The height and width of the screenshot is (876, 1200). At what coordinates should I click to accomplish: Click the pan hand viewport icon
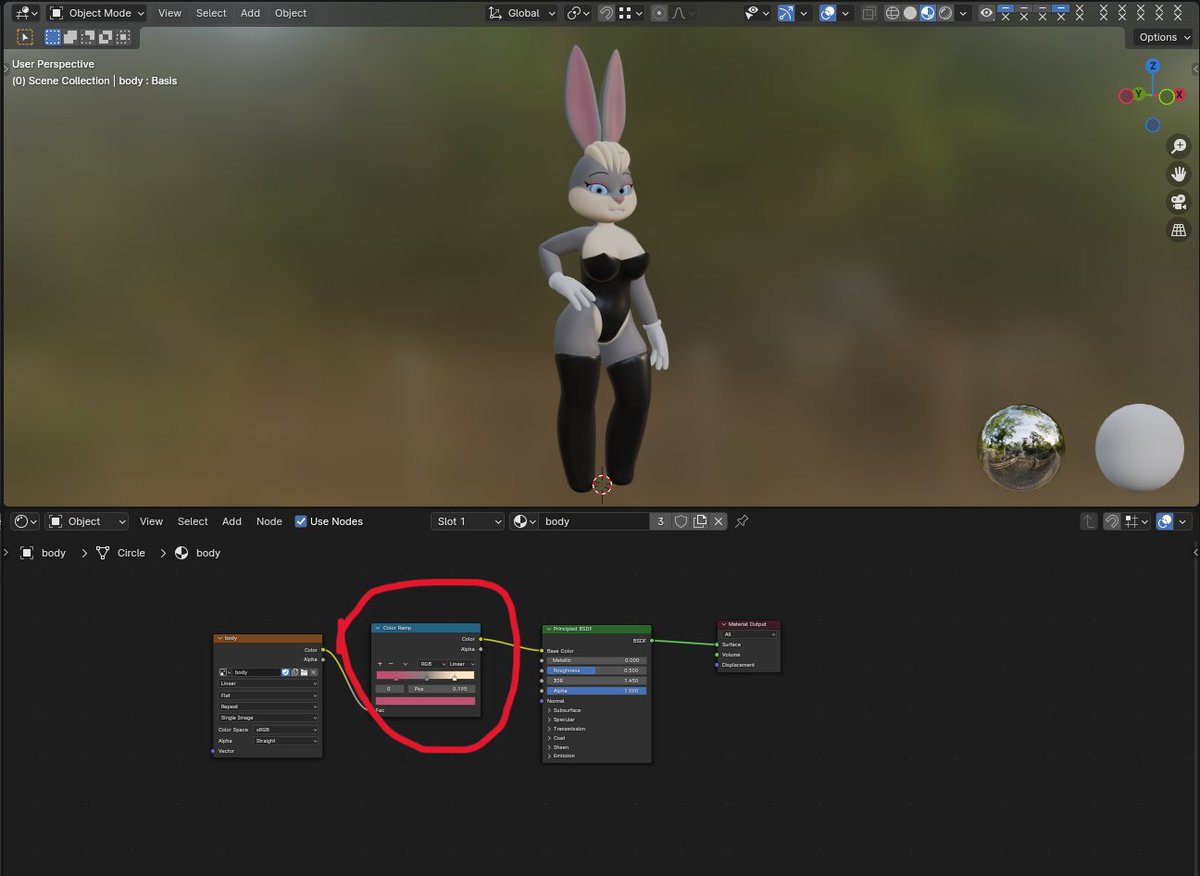1178,174
